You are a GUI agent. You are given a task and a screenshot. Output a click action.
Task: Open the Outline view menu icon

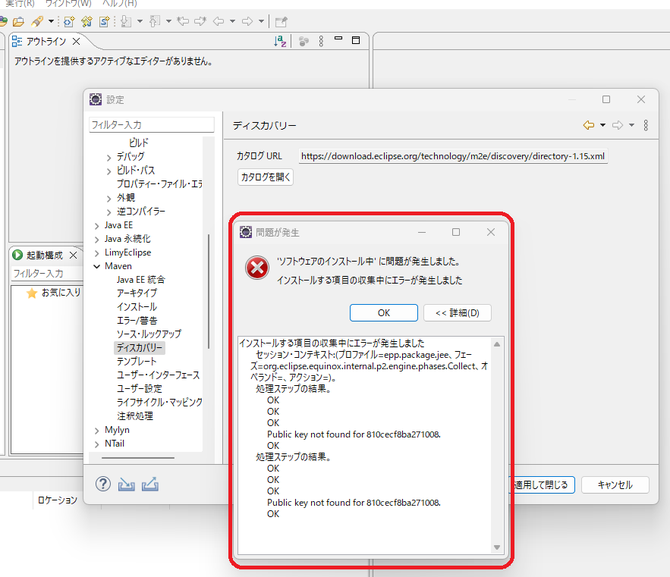[x=321, y=41]
